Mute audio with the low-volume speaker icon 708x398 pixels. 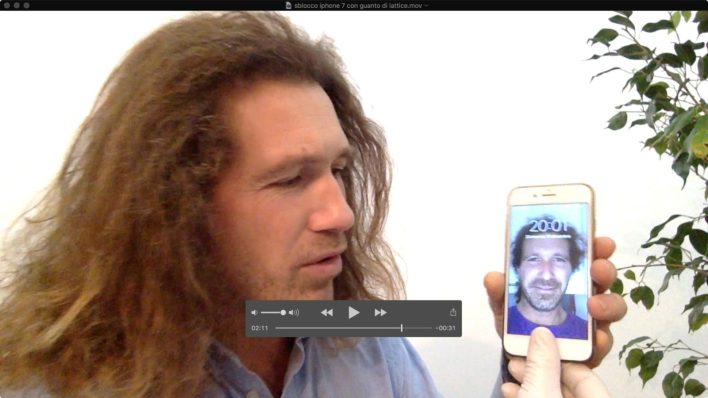tap(254, 313)
